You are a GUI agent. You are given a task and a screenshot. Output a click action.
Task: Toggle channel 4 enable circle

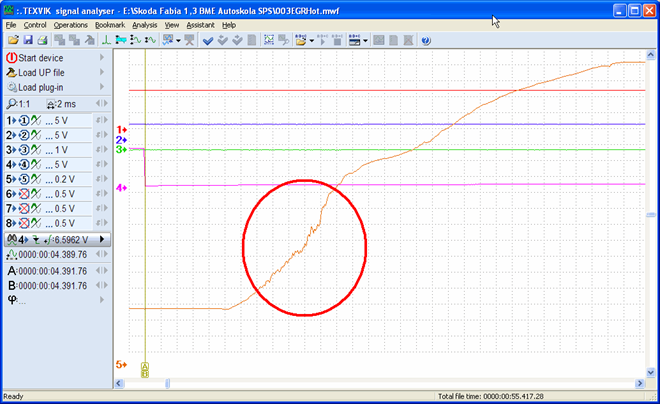(x=24, y=165)
